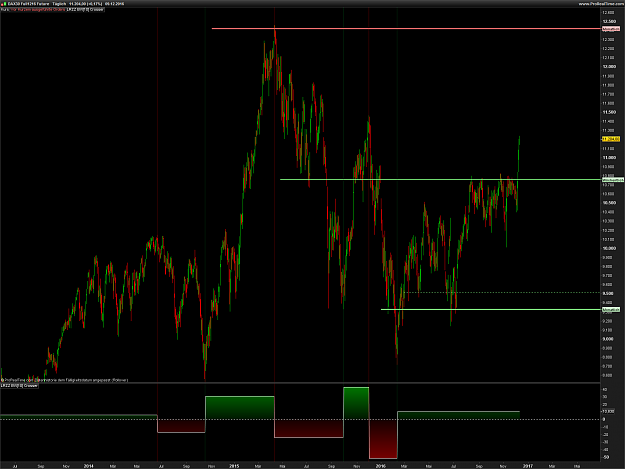Image resolution: width=625 pixels, height=469 pixels.
Task: Click the 2016 label on time axis
Action: [381, 466]
